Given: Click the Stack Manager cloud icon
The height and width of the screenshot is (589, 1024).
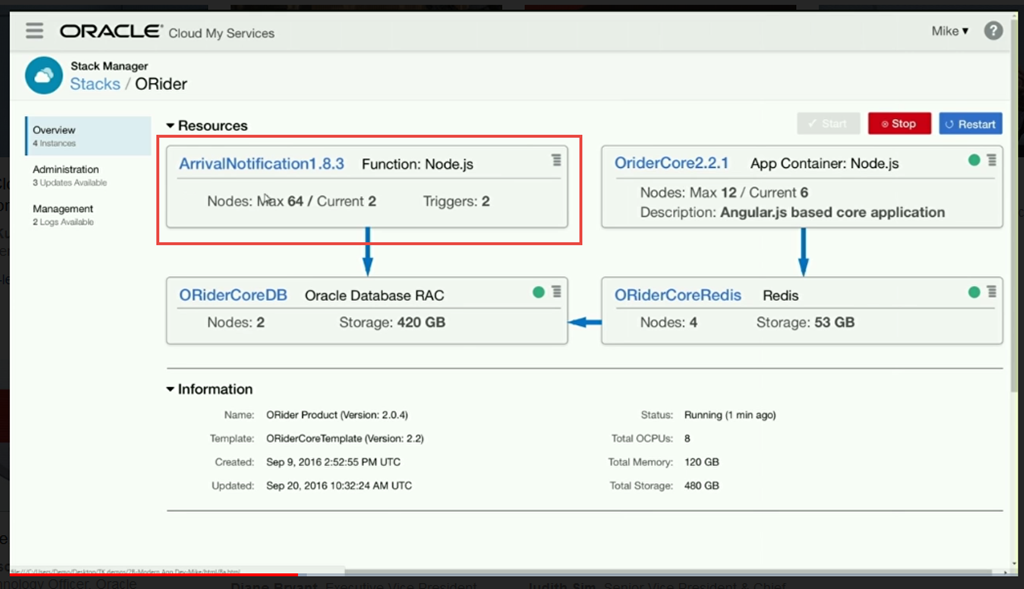Looking at the screenshot, I should click(44, 75).
